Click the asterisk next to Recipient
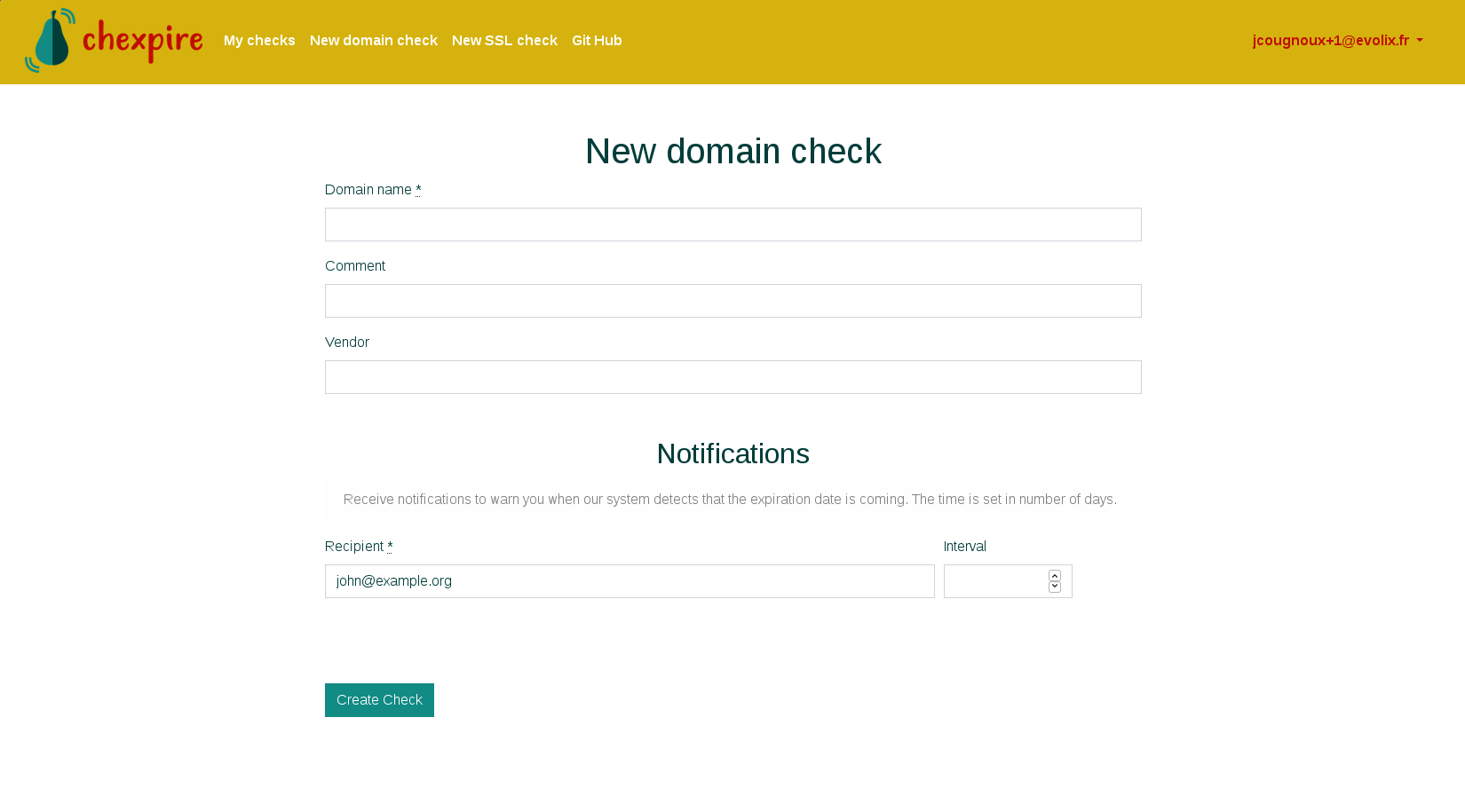This screenshot has height=812, width=1465. coord(389,545)
